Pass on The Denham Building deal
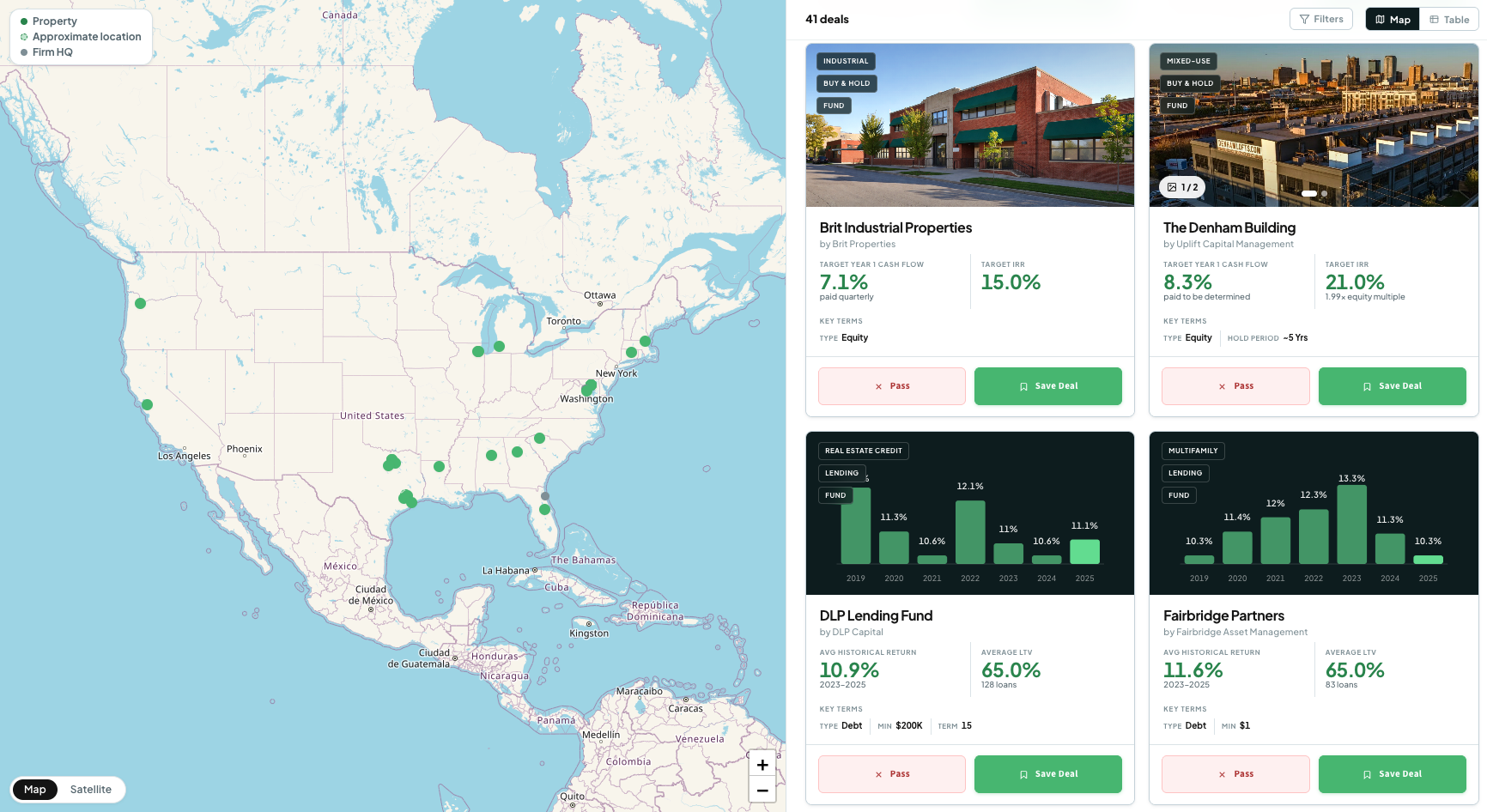Screen dimensions: 1487x812 (x=1235, y=386)
